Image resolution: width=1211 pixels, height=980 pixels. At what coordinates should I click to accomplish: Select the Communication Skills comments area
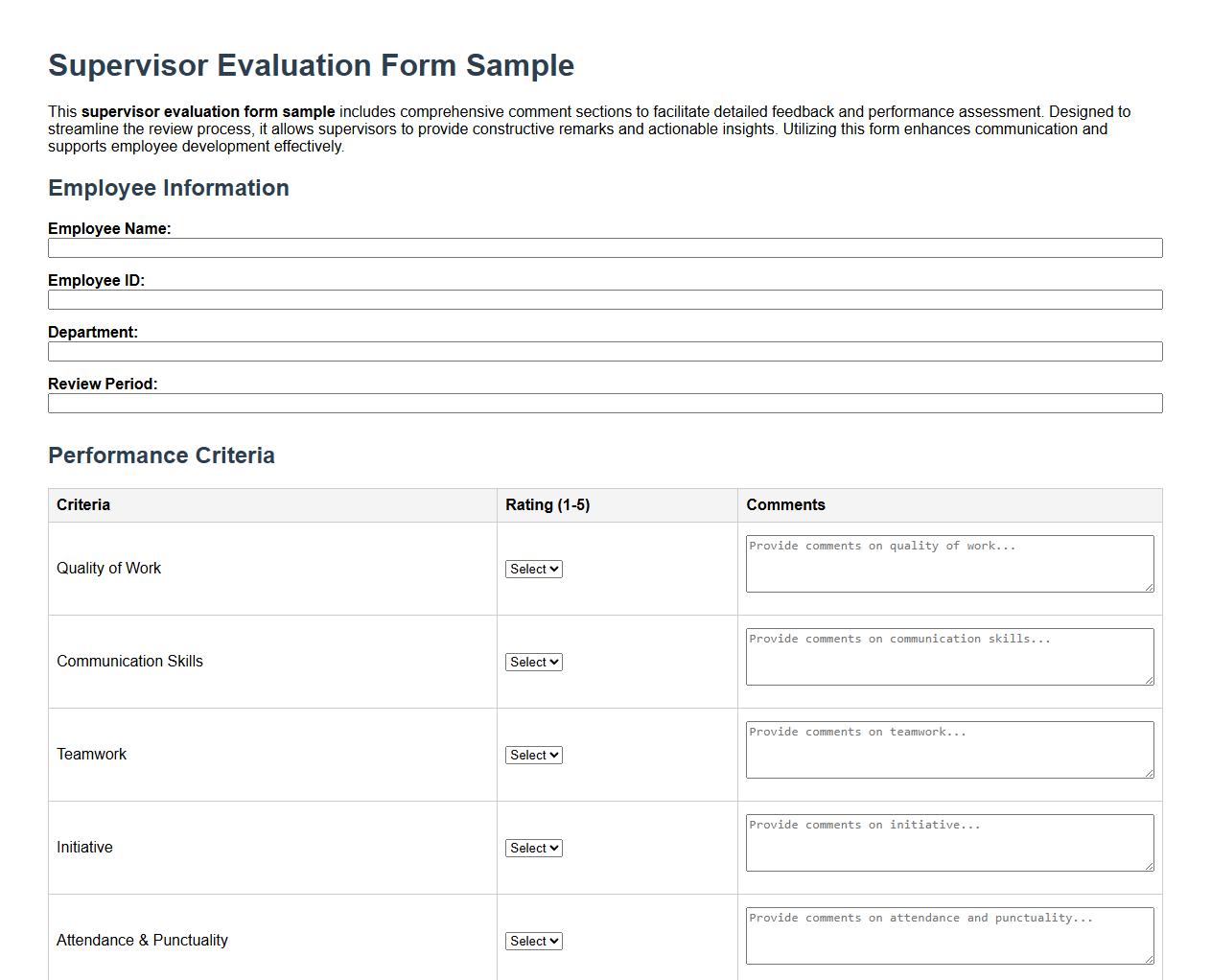pos(948,656)
